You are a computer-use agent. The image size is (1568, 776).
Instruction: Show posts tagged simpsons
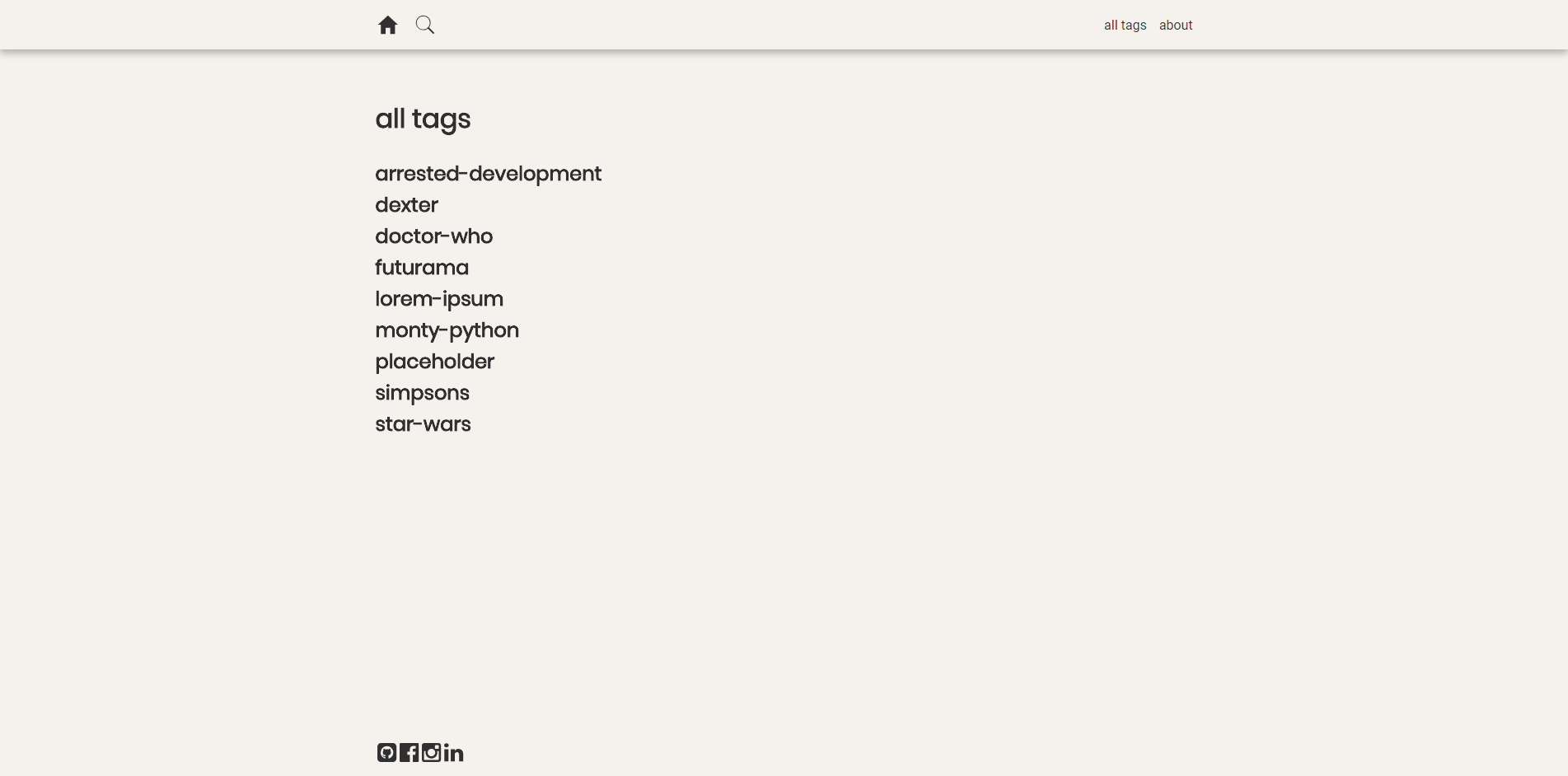point(422,393)
